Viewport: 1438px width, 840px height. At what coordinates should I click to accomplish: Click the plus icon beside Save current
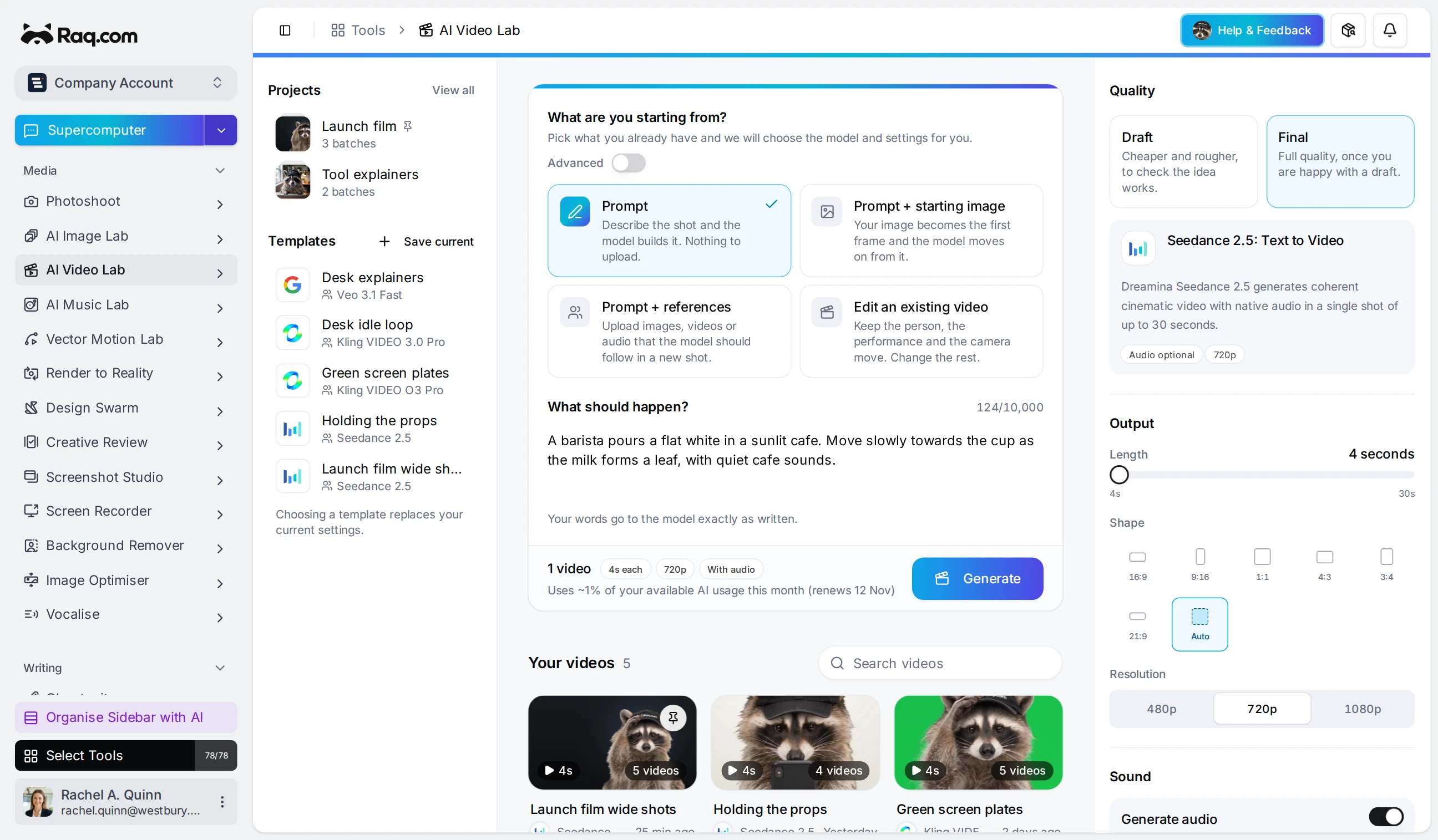(x=384, y=242)
